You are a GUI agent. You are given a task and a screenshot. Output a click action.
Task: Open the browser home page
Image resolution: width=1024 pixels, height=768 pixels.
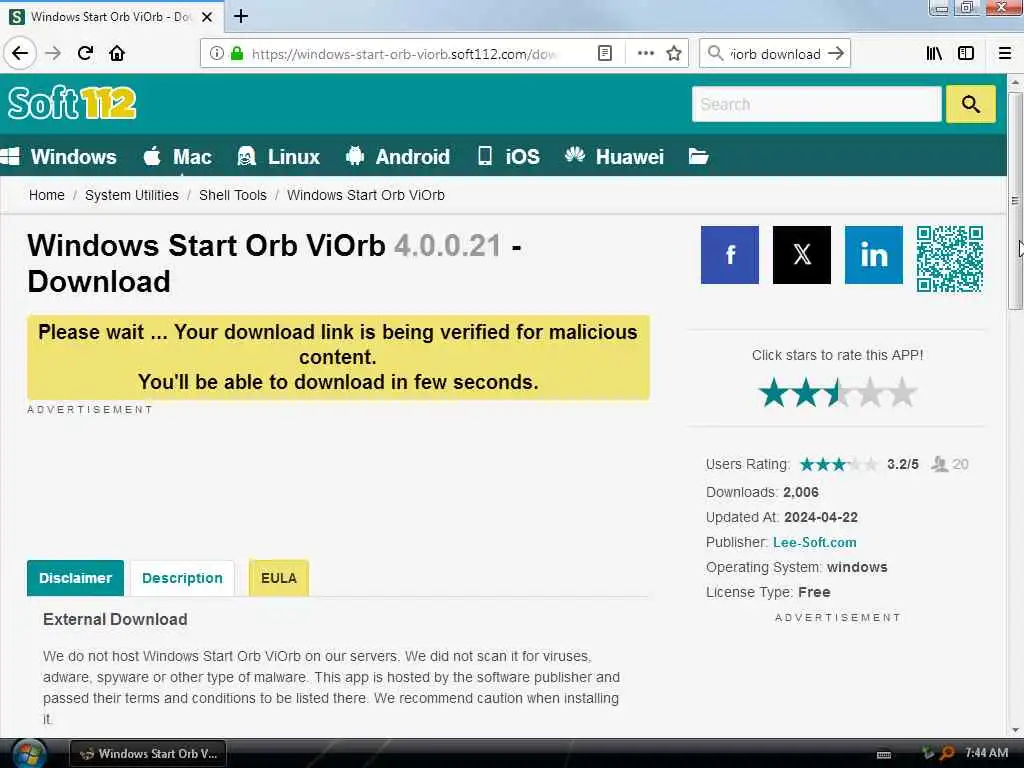117,53
